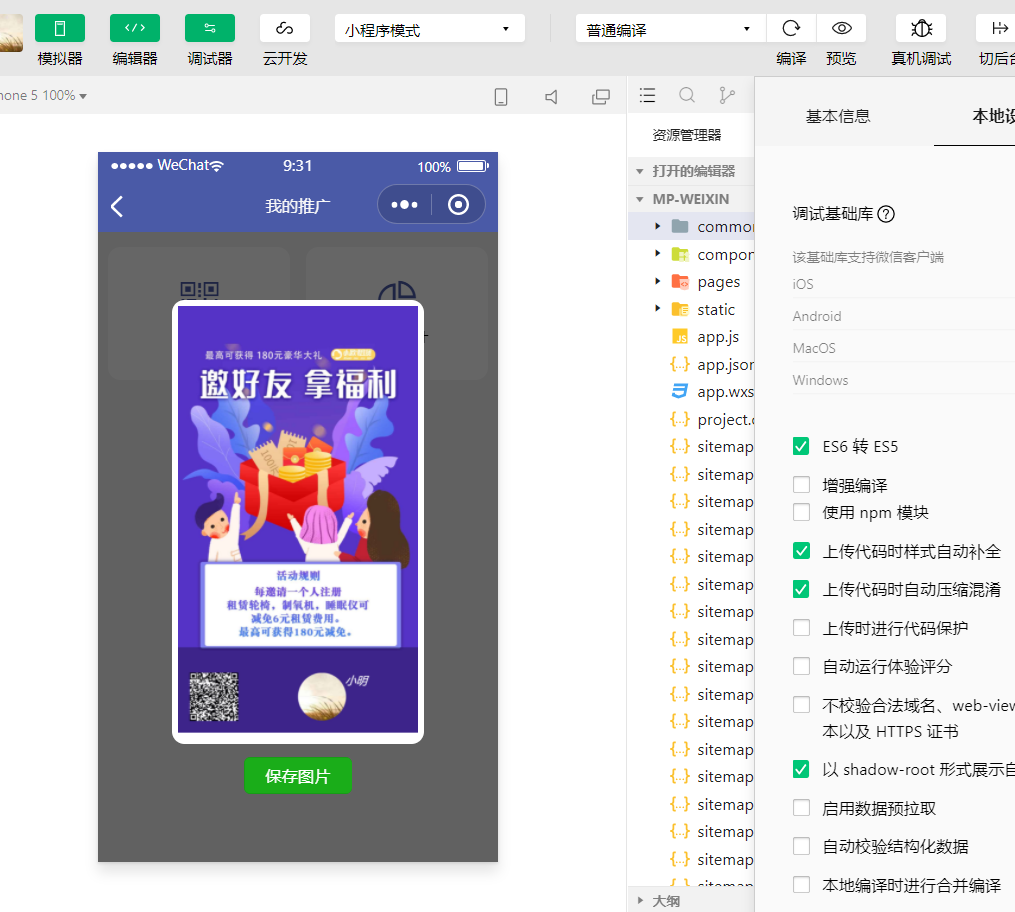Click the MacOS support row
Image resolution: width=1015 pixels, height=912 pixels.
[x=904, y=348]
